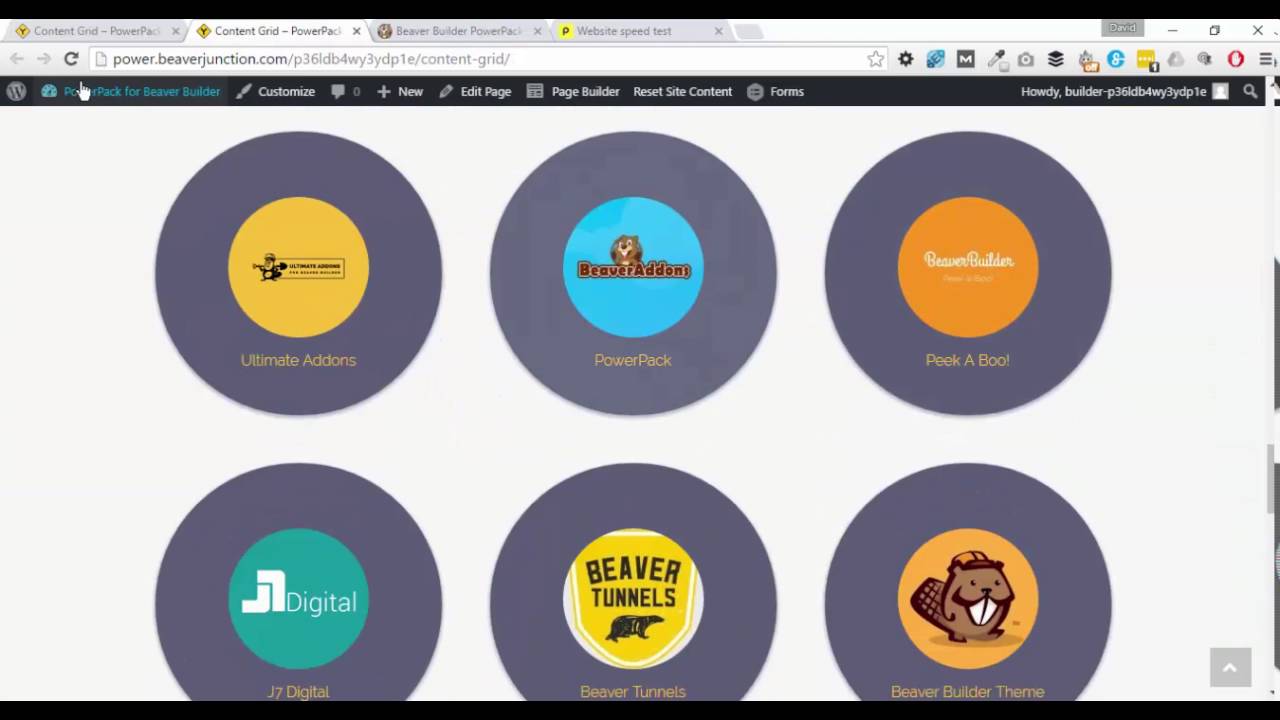Screen dimensions: 1280x720
Task: Launch Page Builder from admin bar
Action: pyautogui.click(x=574, y=91)
